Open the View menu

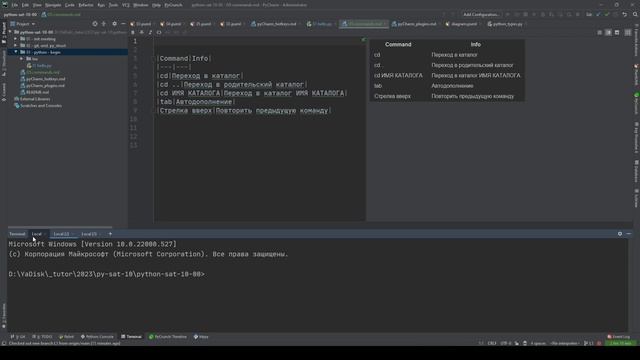[37, 5]
